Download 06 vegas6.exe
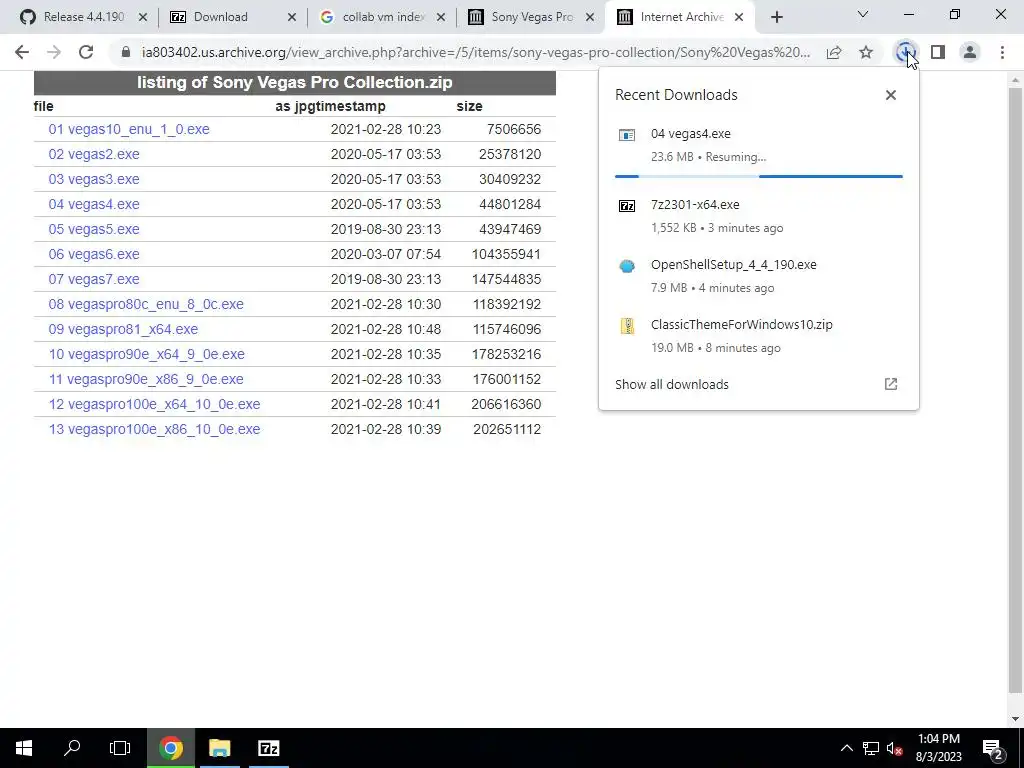 [x=94, y=254]
